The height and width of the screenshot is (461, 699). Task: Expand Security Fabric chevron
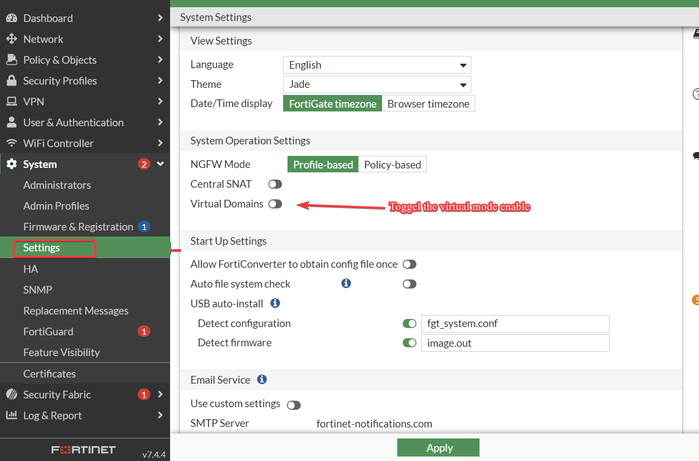coord(160,394)
